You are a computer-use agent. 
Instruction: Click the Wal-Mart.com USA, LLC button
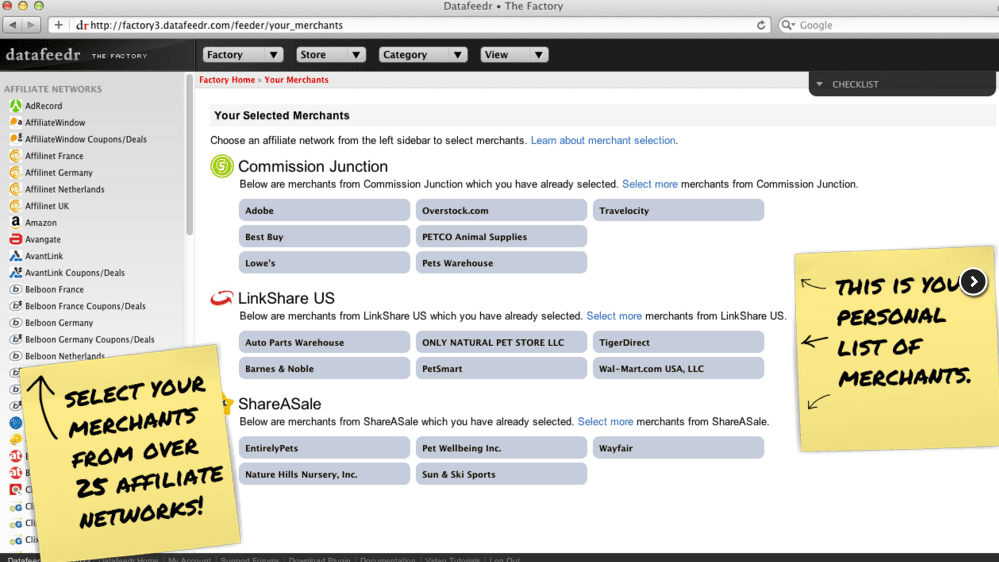[x=679, y=368]
